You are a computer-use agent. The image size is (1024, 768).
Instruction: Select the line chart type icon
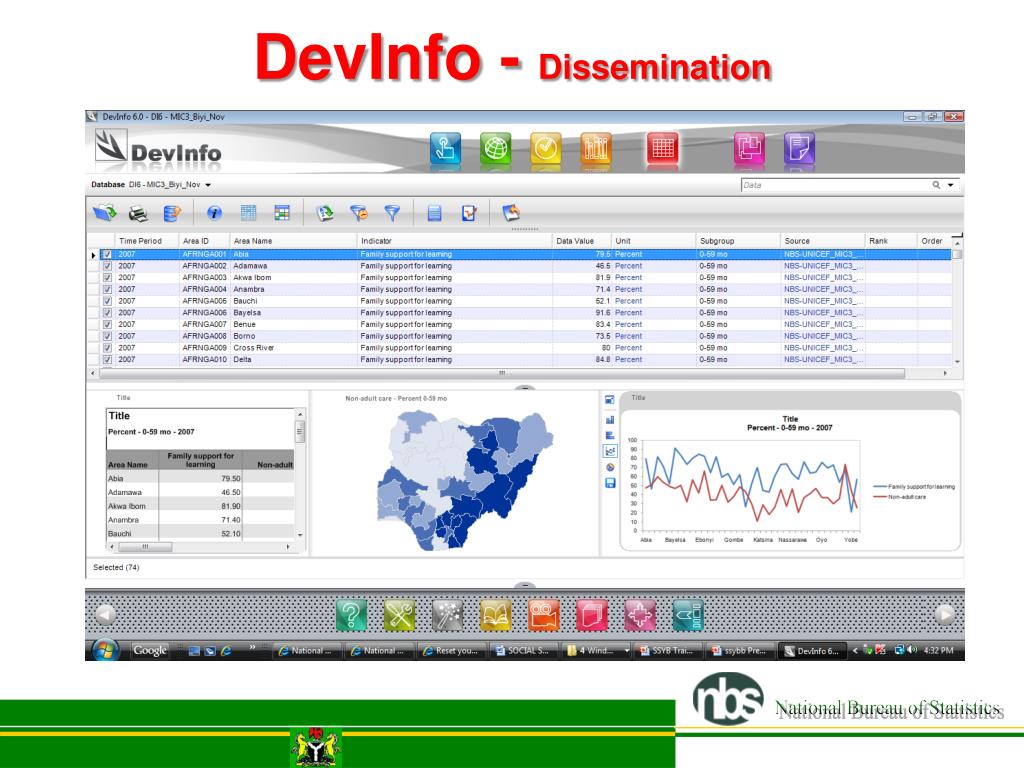(x=610, y=451)
